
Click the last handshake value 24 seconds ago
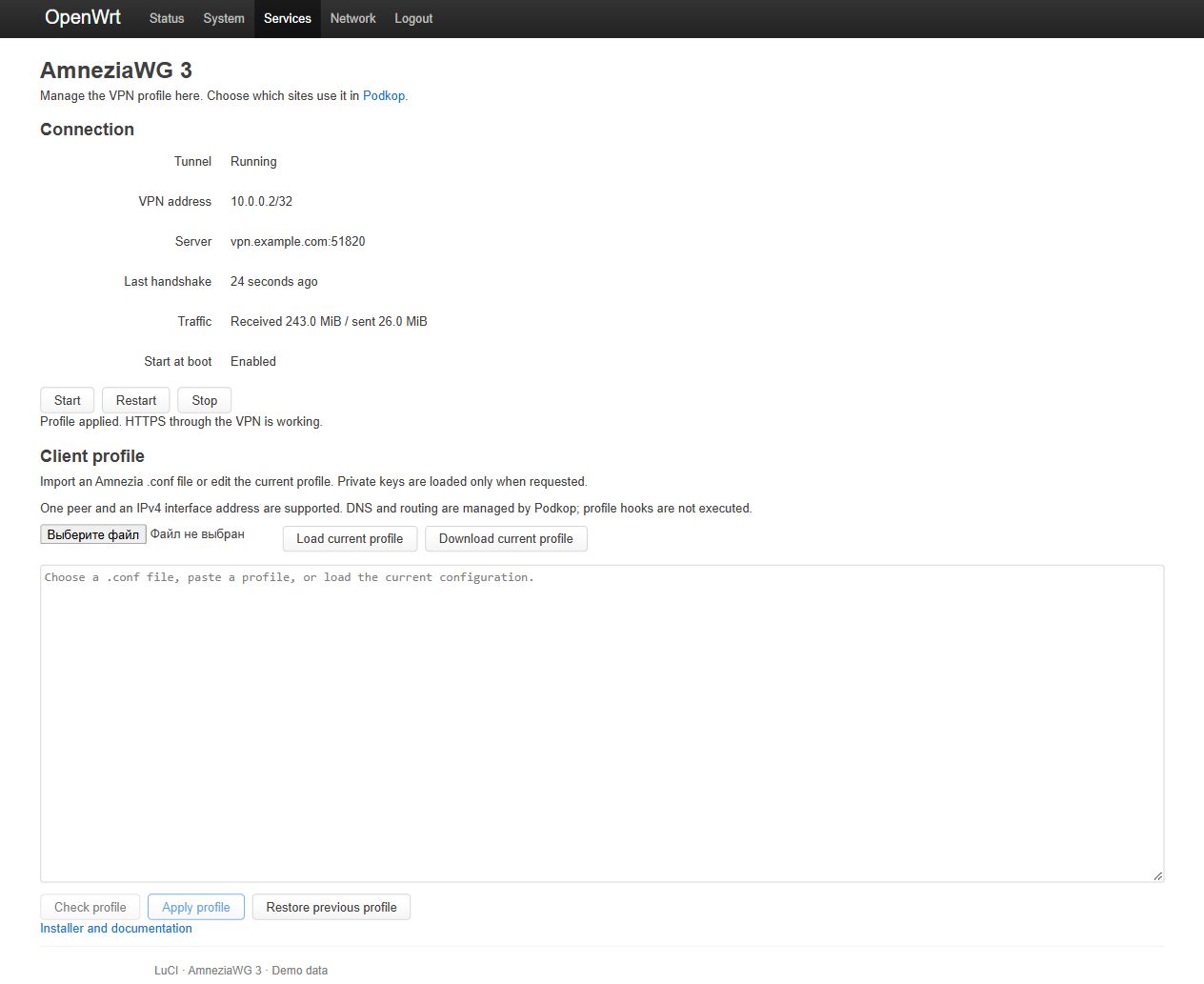[274, 281]
